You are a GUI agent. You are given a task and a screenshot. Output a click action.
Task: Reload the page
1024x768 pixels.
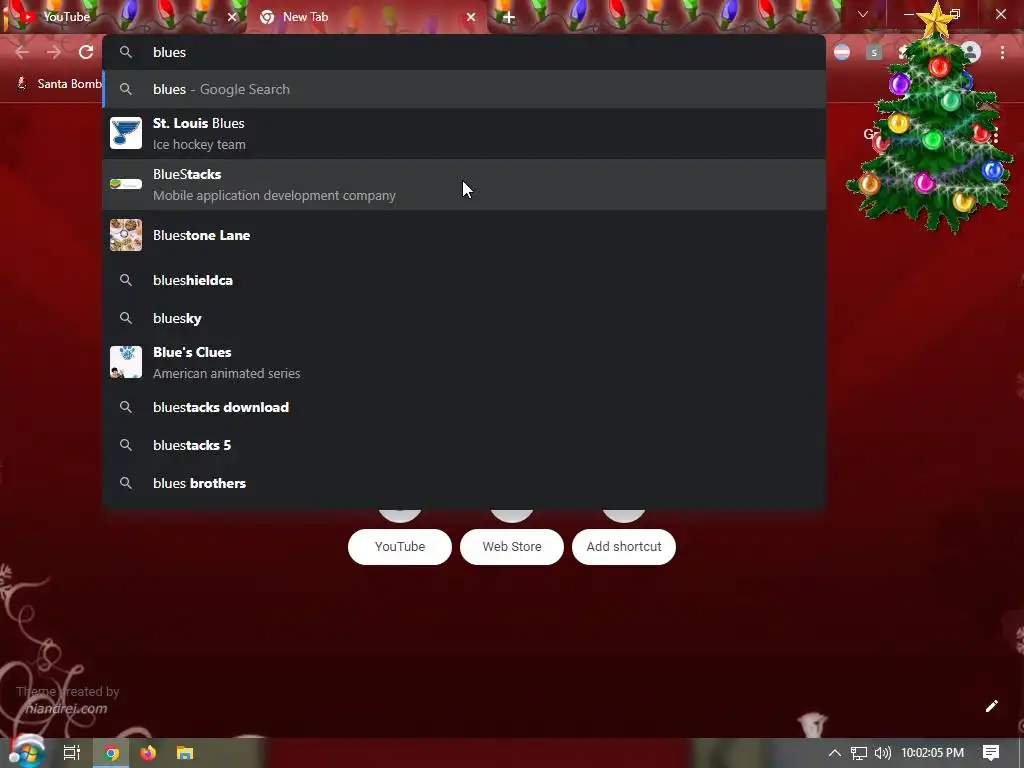coord(86,52)
